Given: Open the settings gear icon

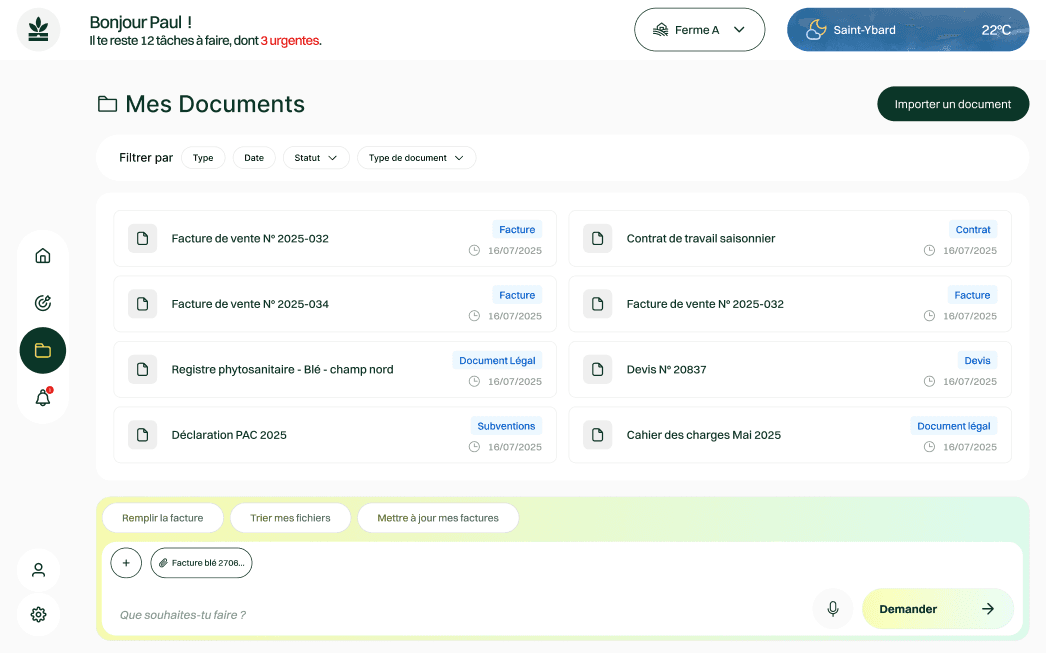Looking at the screenshot, I should pos(39,614).
